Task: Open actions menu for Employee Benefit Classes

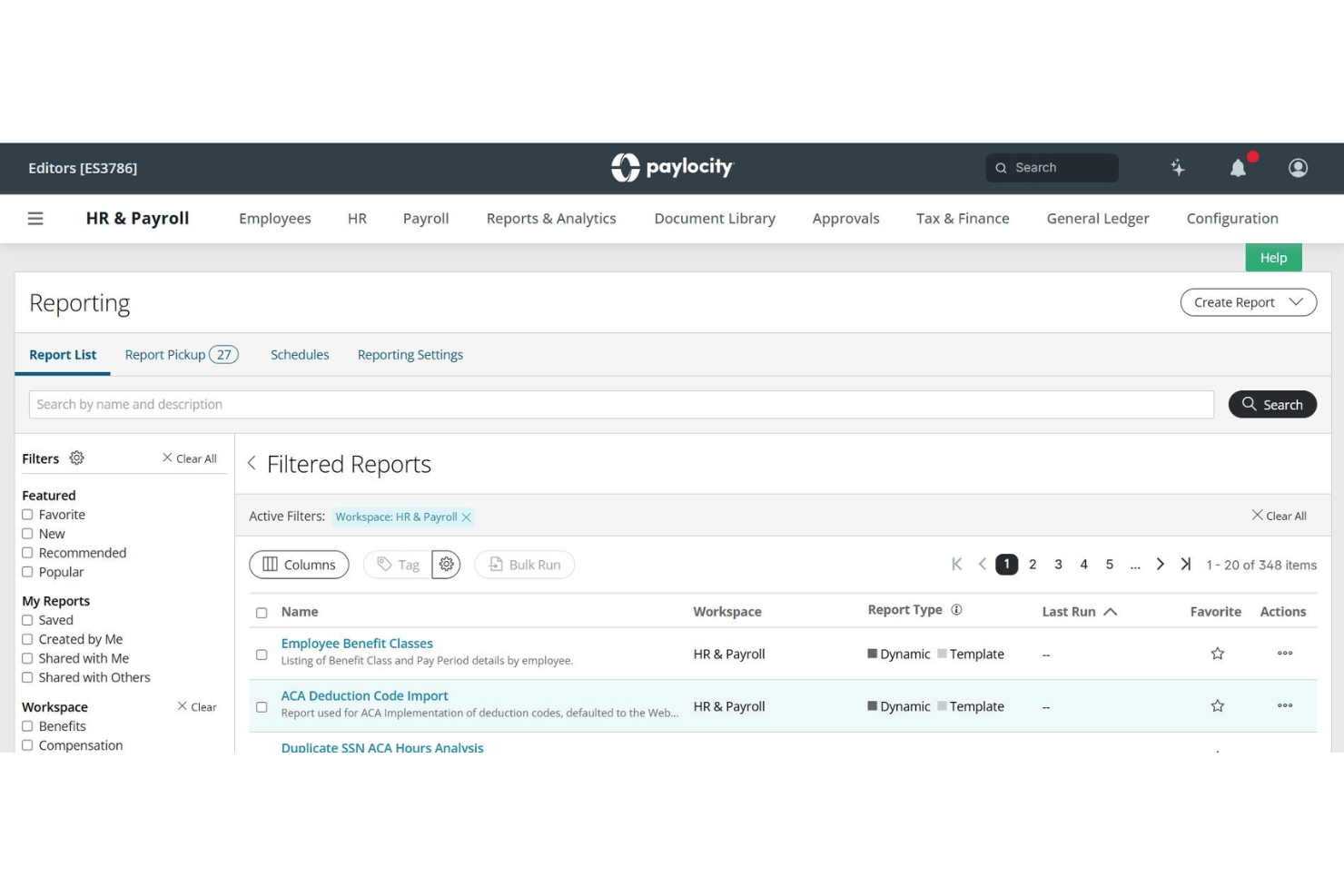Action: pos(1284,654)
